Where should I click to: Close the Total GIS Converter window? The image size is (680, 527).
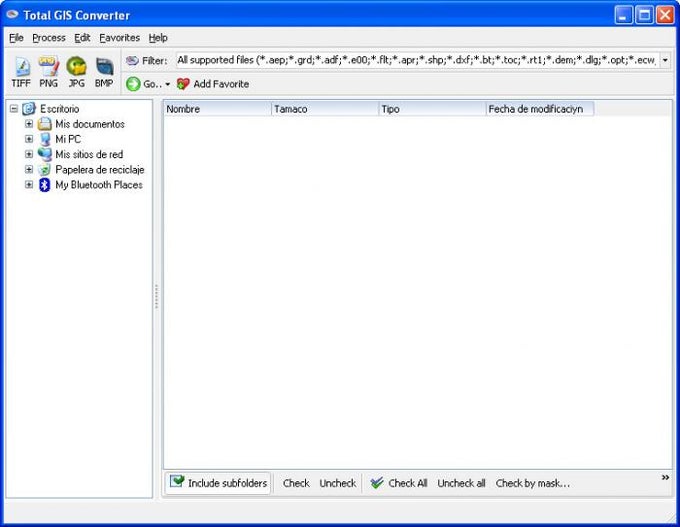point(665,15)
